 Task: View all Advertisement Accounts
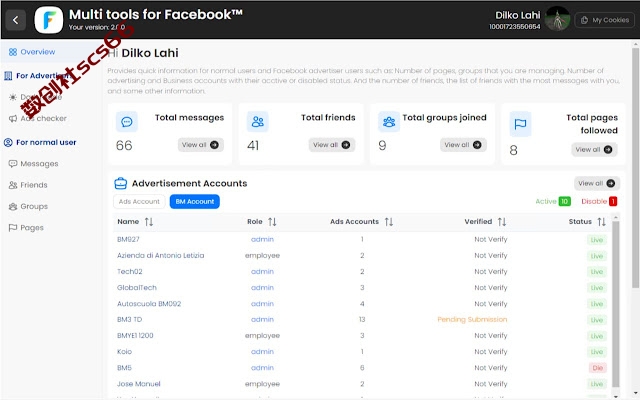[x=597, y=183]
